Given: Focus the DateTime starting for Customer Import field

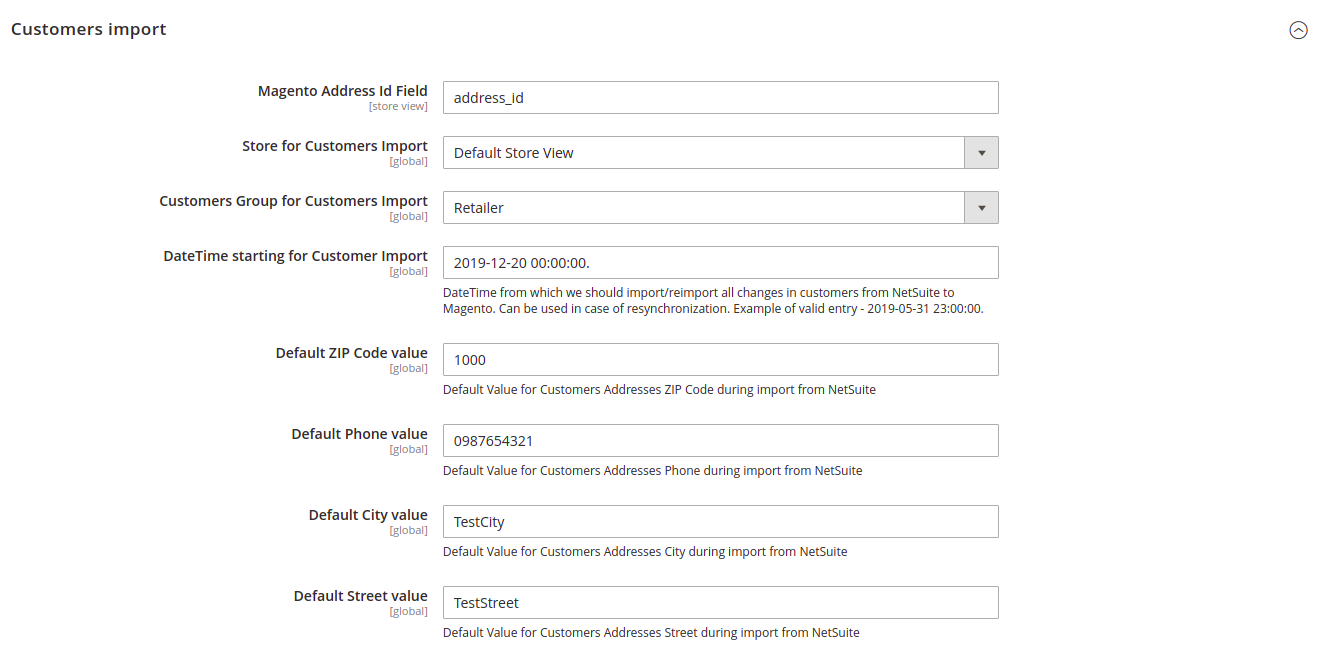Looking at the screenshot, I should 720,262.
